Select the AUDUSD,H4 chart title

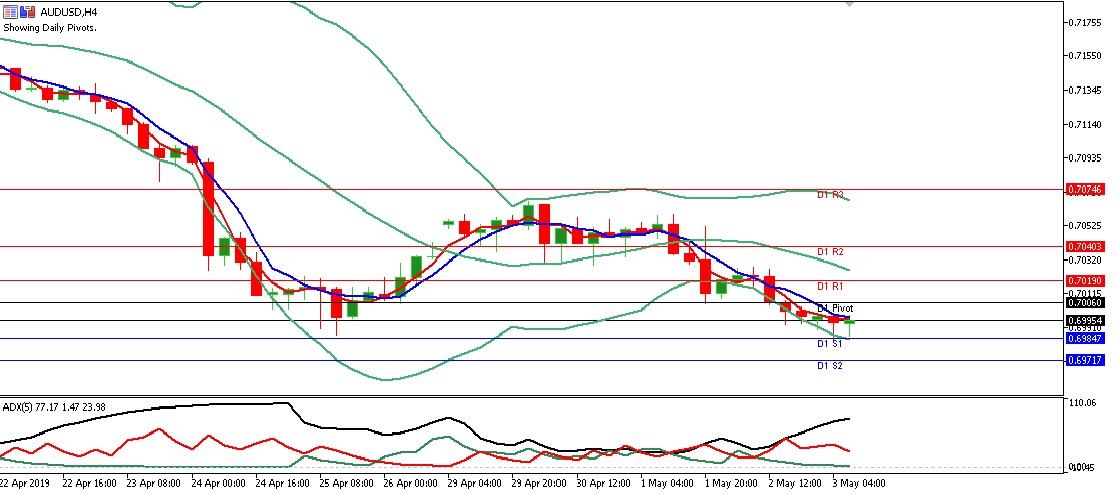[68, 12]
